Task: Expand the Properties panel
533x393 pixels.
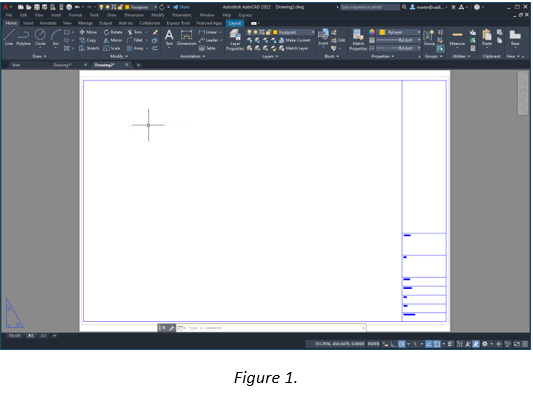Action: [x=382, y=56]
